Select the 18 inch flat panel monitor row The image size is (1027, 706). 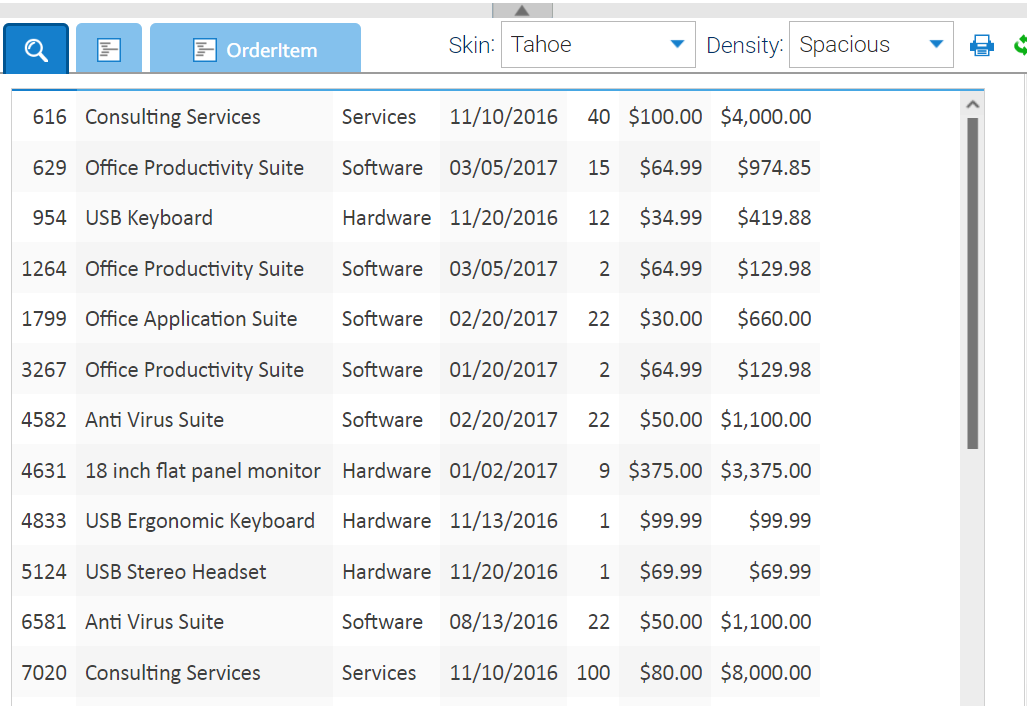point(202,471)
